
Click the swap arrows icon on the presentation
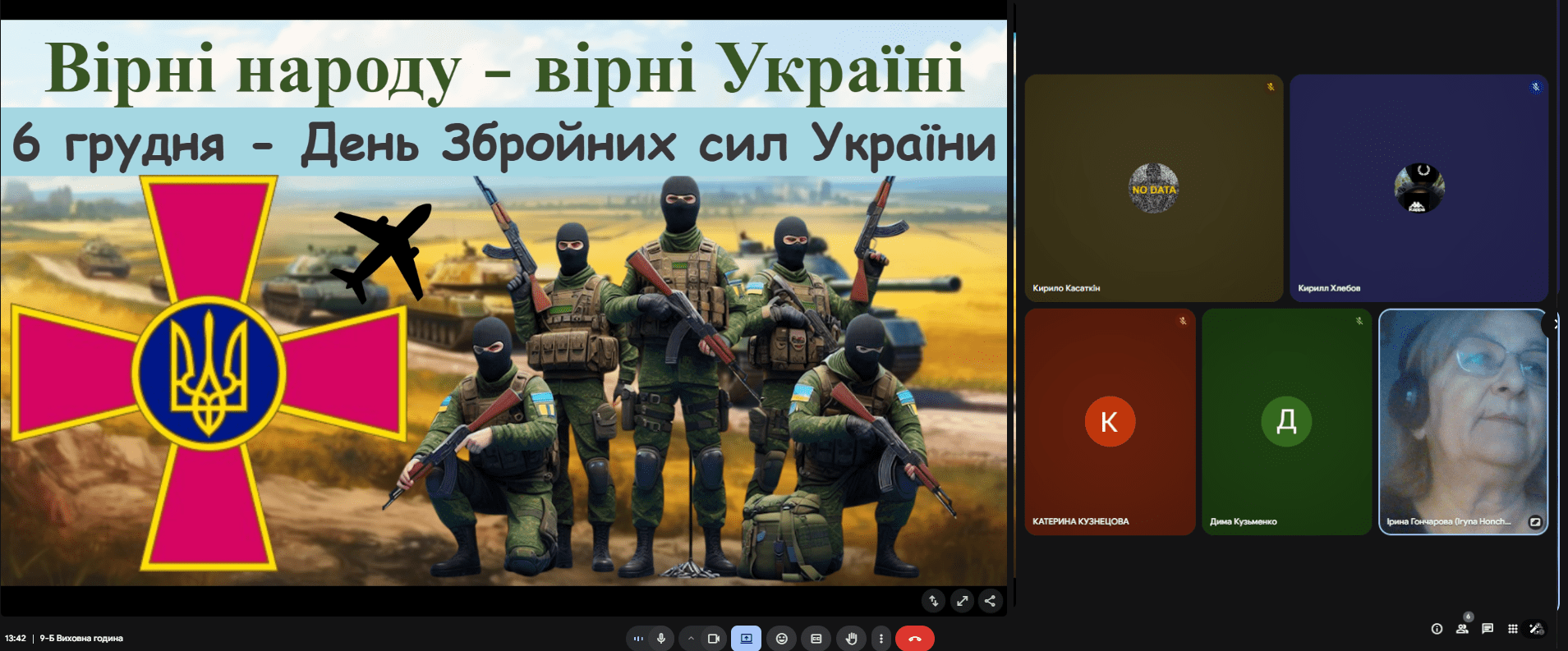(934, 601)
